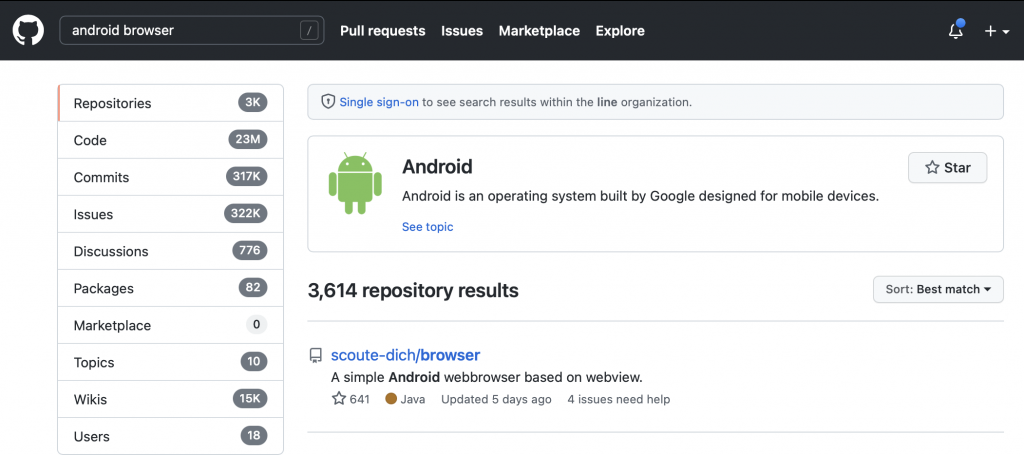Click the Android topic heading
Viewport: 1024px width, 455px height.
pos(437,166)
